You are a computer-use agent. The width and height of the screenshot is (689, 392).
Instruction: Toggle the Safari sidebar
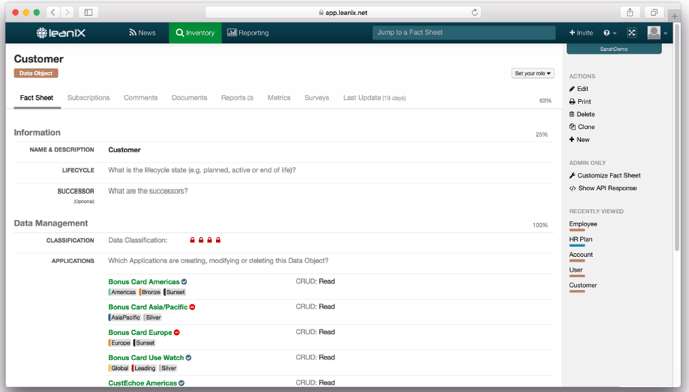pyautogui.click(x=88, y=12)
